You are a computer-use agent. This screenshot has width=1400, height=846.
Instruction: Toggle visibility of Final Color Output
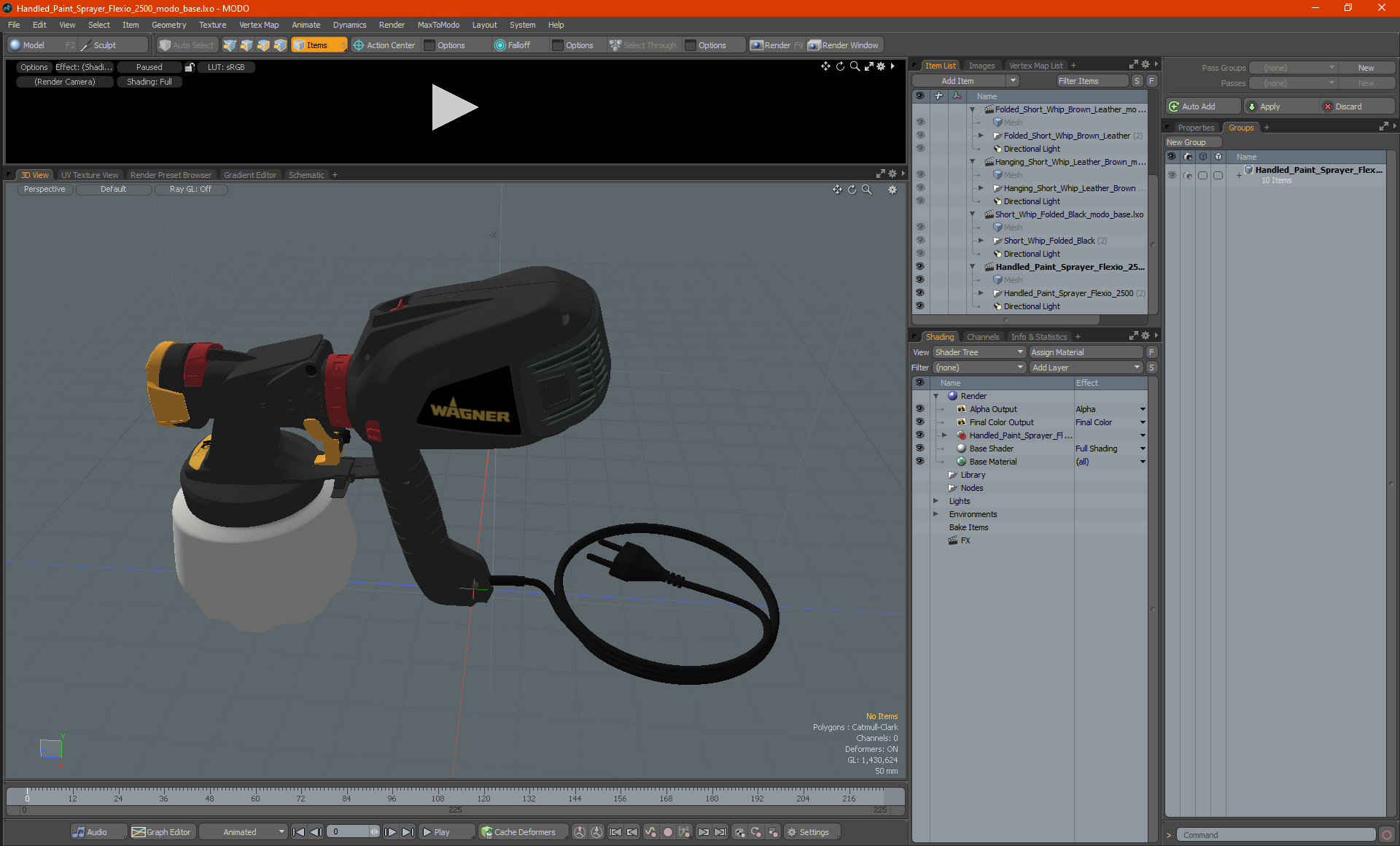coord(920,422)
